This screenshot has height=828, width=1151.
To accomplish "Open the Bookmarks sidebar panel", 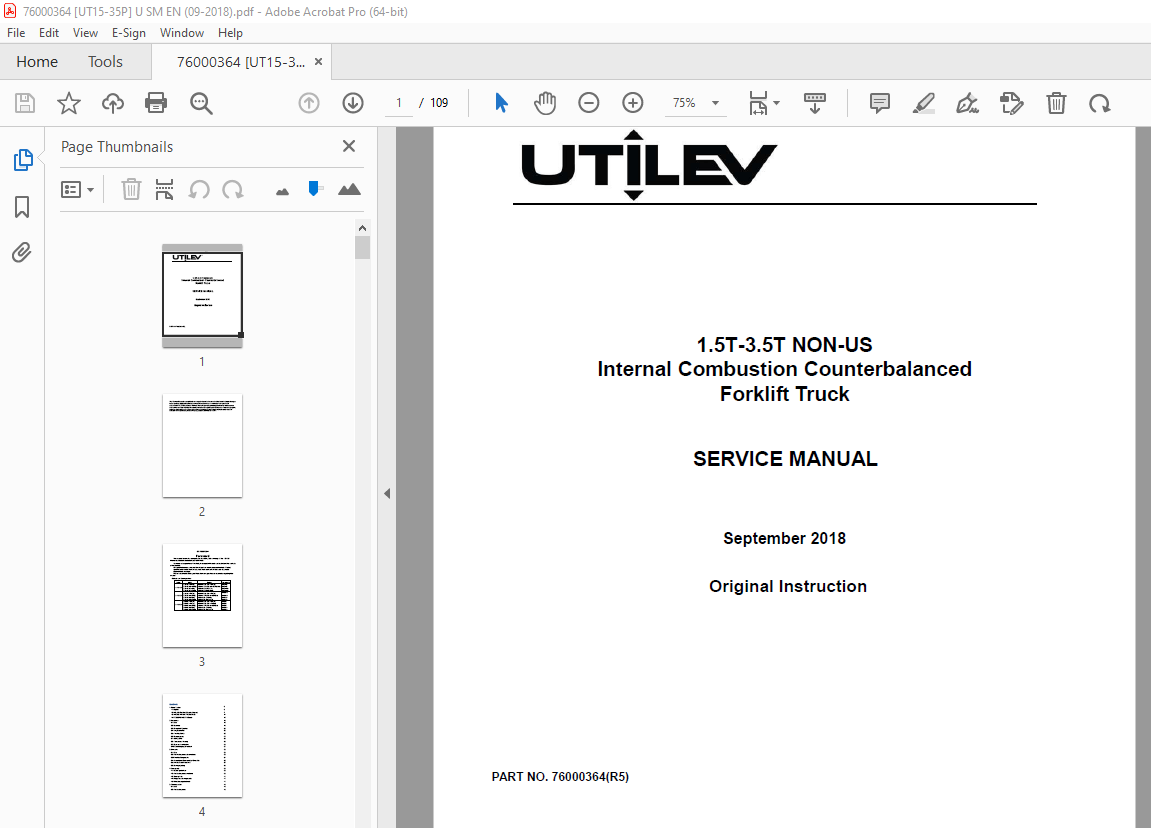I will [x=22, y=207].
